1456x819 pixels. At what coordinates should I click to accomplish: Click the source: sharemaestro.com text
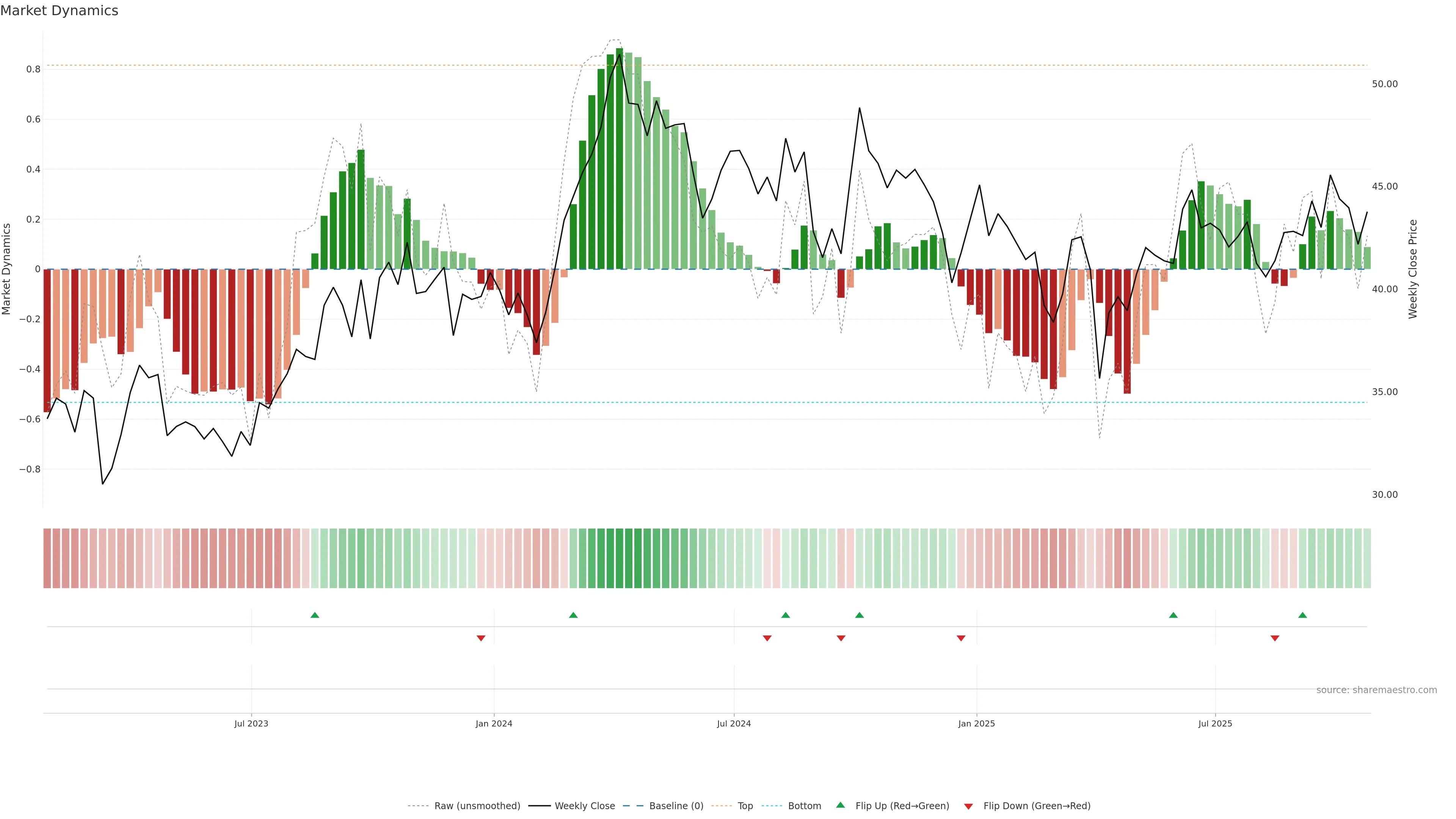pyautogui.click(x=1376, y=690)
